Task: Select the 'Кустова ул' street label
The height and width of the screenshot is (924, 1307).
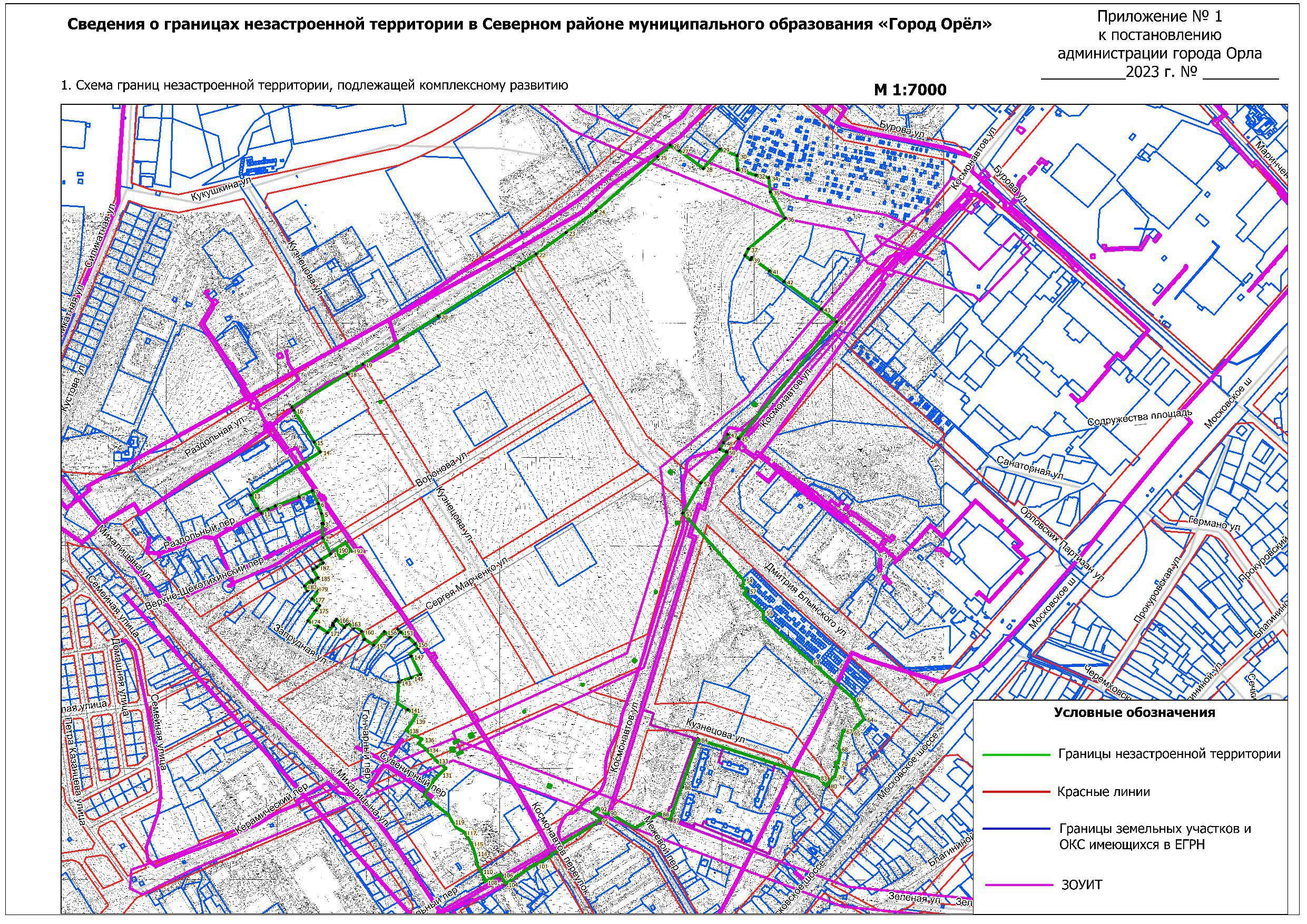Action: (x=74, y=388)
